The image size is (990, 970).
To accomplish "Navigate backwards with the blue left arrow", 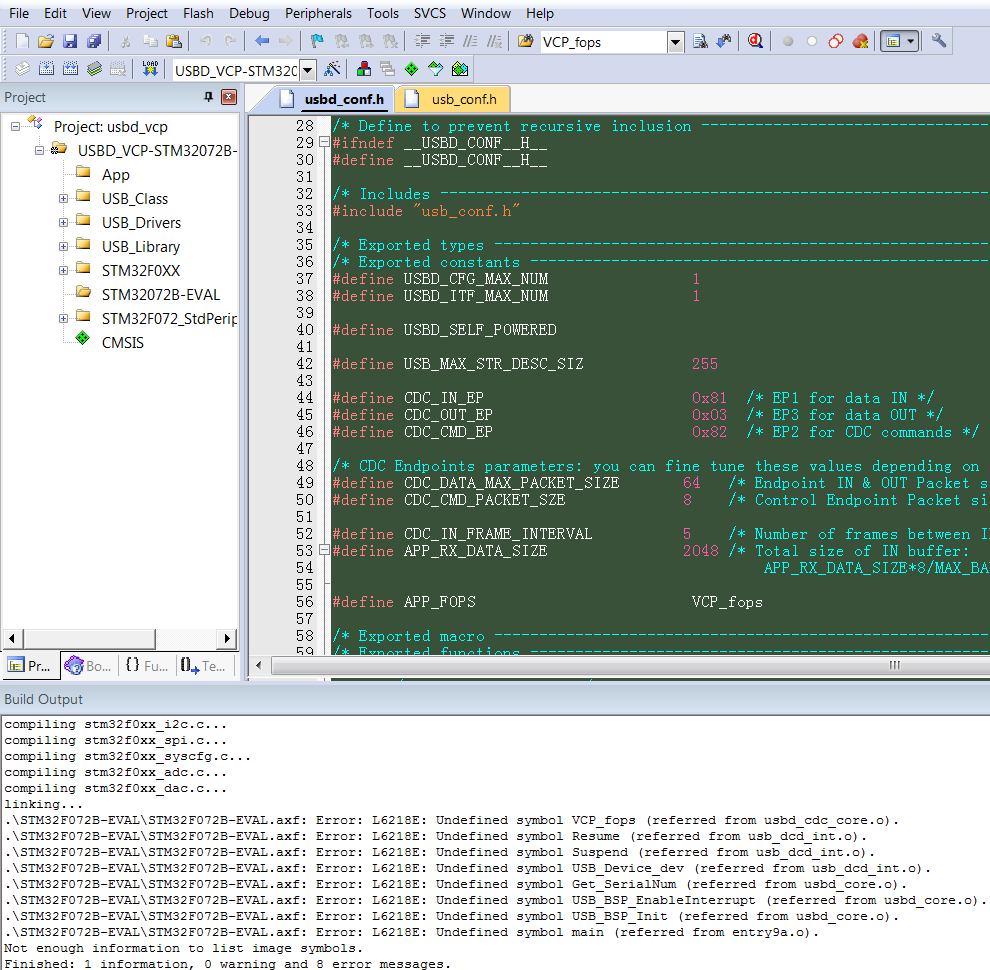I will click(262, 42).
